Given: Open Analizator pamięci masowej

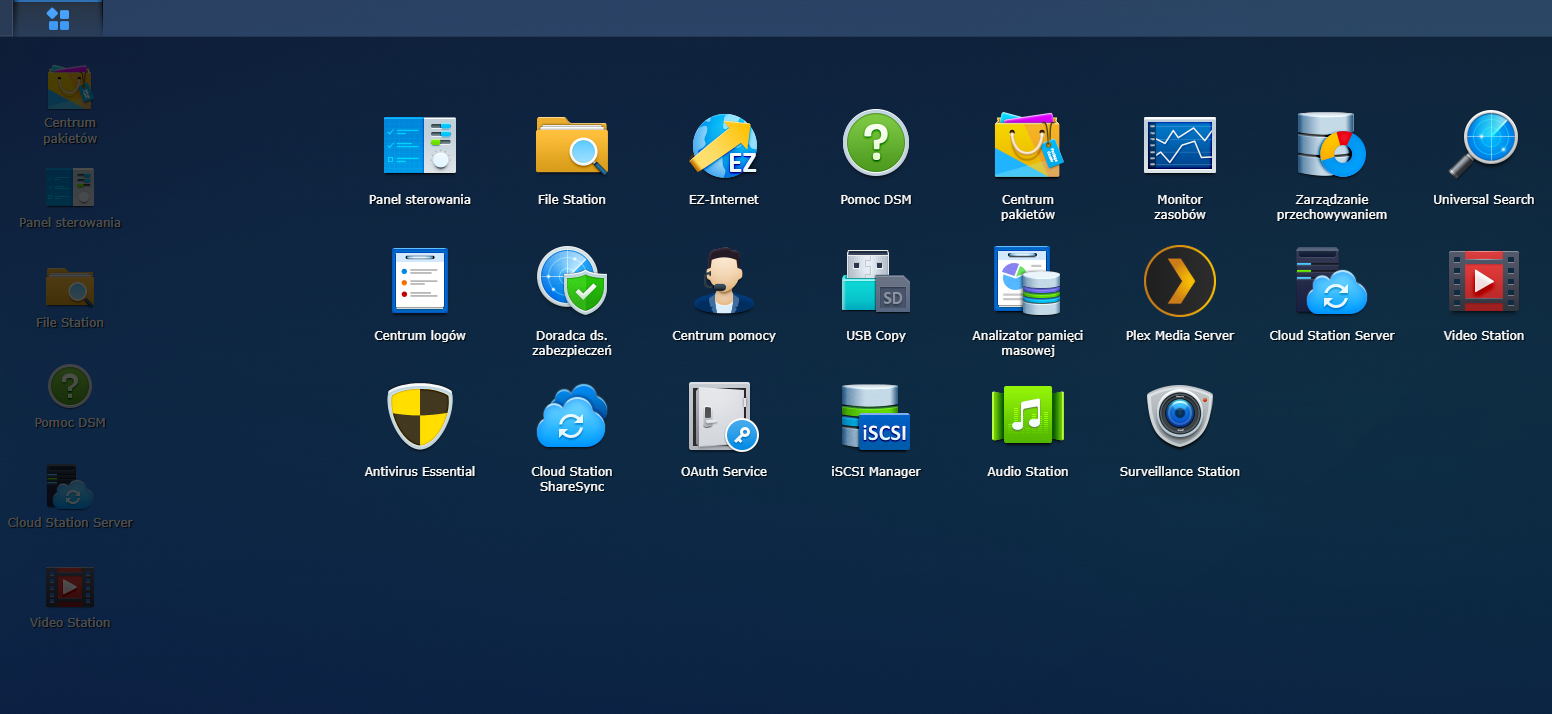Looking at the screenshot, I should [1027, 280].
